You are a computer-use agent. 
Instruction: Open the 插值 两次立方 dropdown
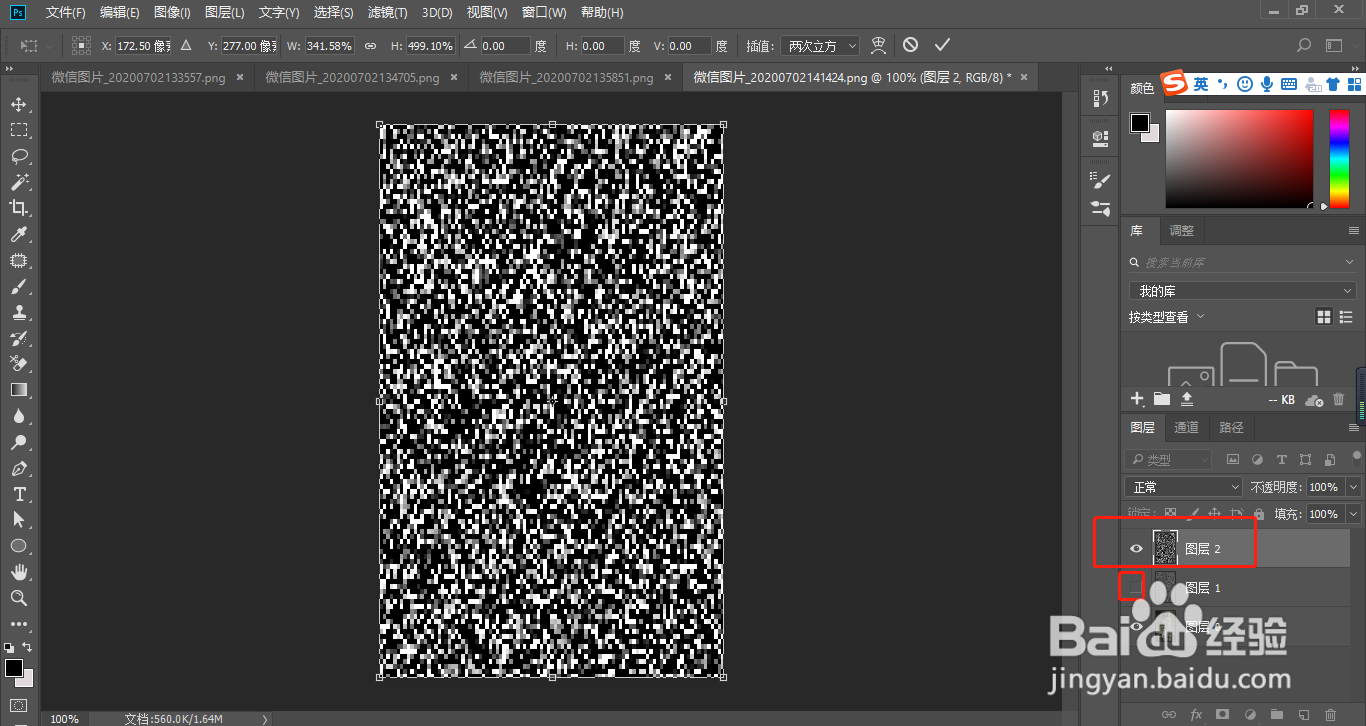coord(819,46)
